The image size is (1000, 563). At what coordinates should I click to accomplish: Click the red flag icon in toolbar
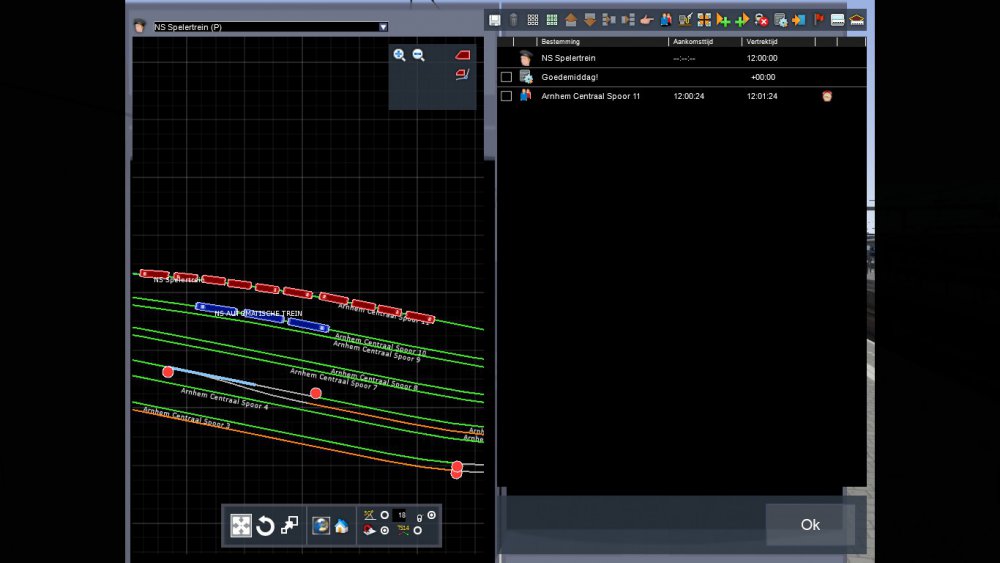click(819, 19)
